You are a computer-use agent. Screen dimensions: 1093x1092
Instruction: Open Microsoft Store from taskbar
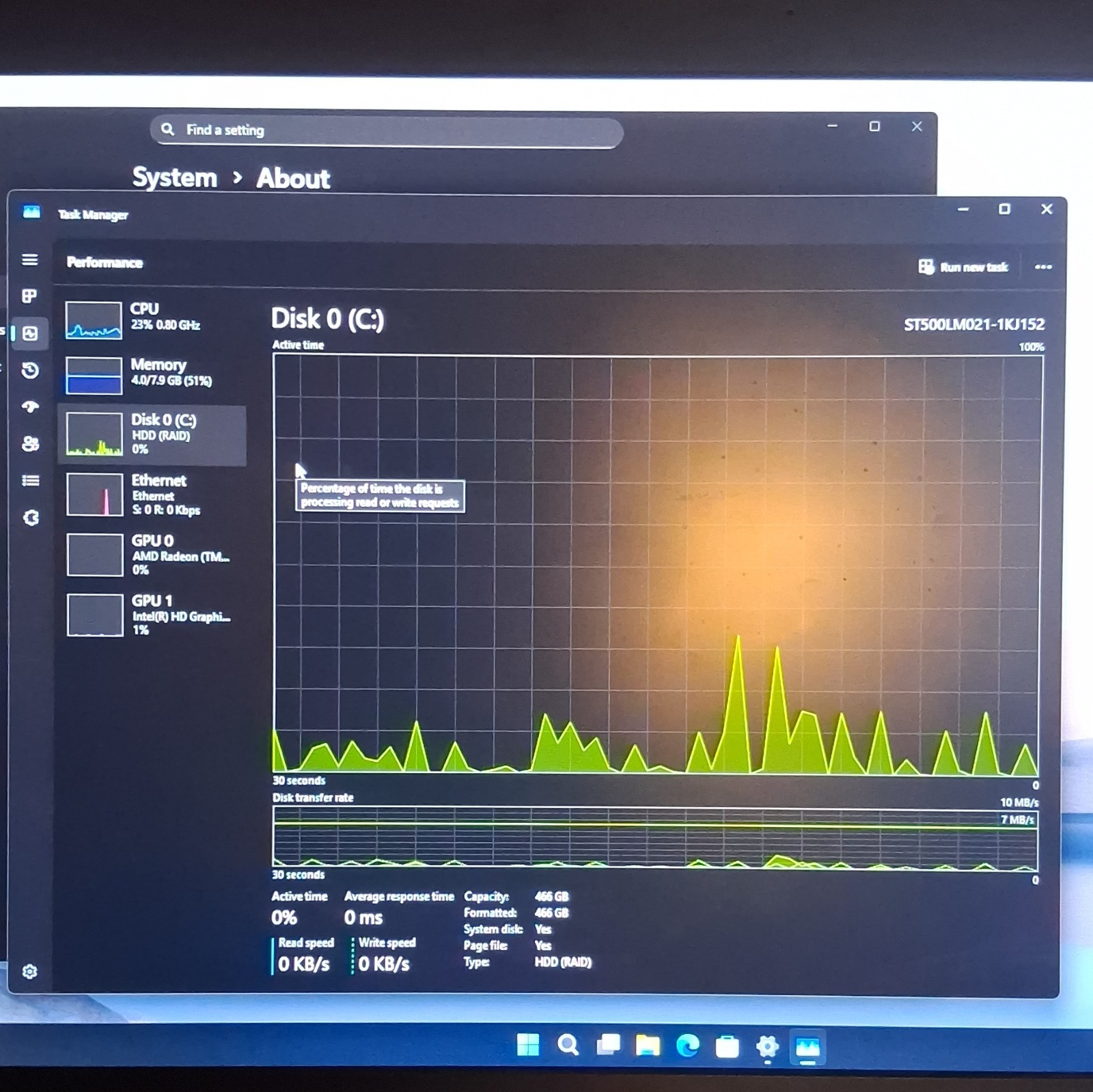point(727,1046)
